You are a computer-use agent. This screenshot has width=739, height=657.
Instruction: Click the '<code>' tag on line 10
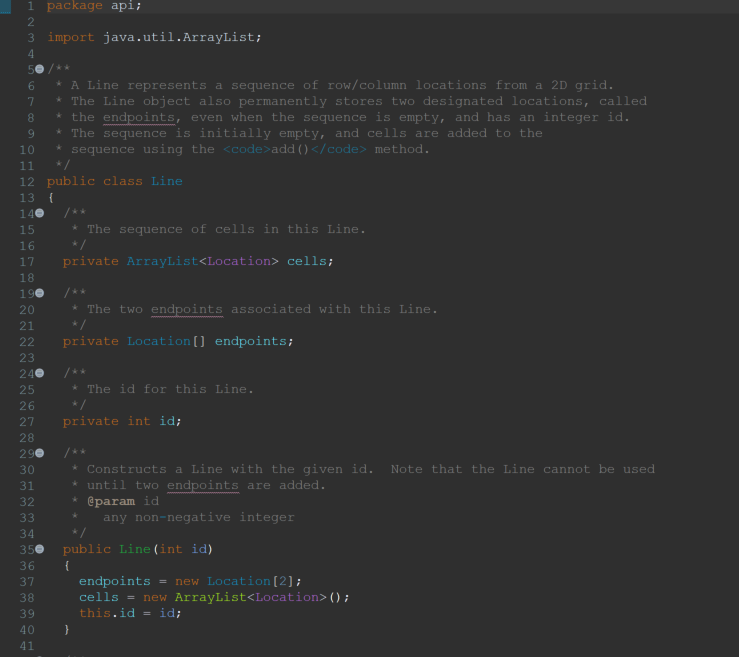pyautogui.click(x=246, y=149)
